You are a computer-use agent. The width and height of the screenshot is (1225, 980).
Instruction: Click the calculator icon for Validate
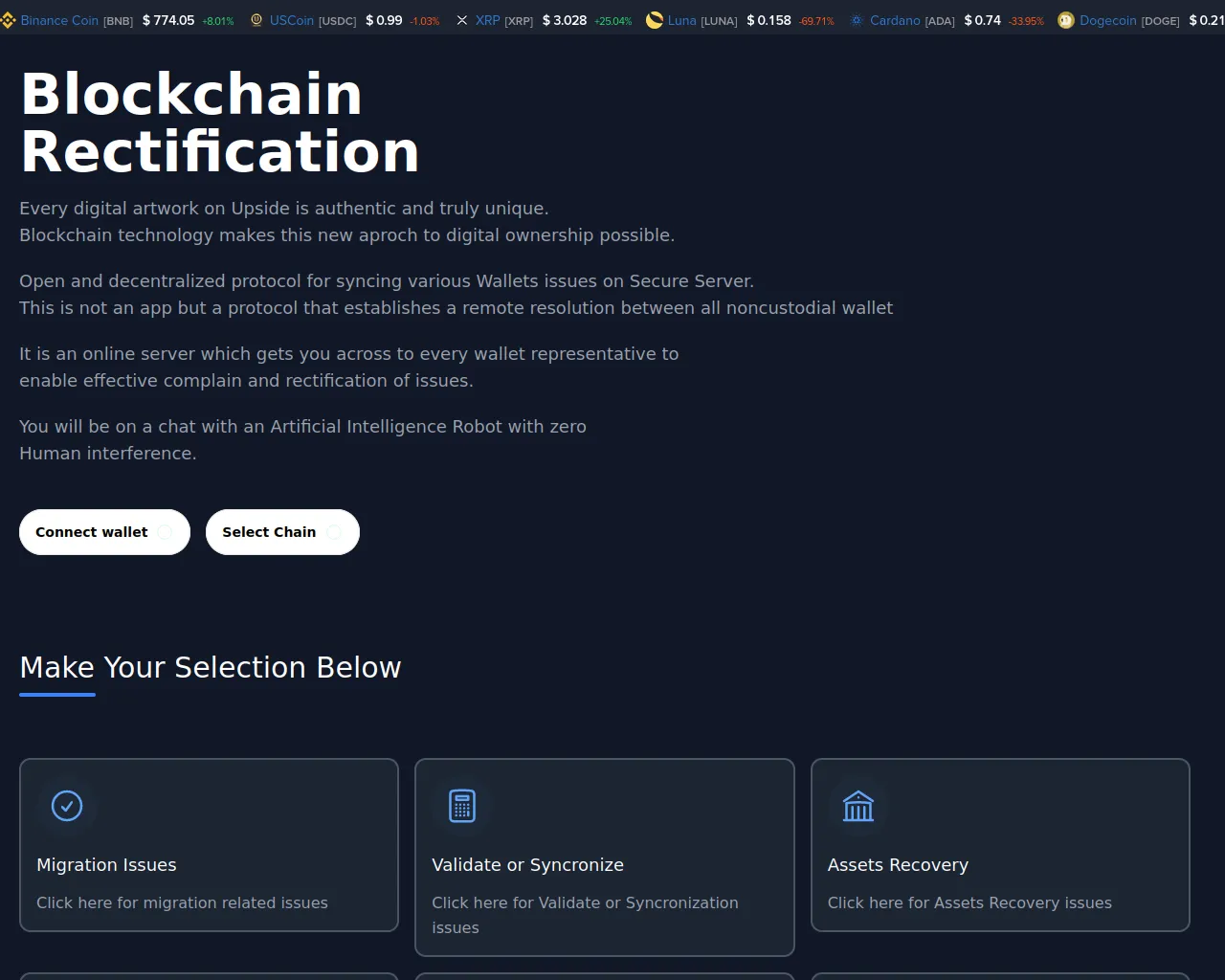462,806
